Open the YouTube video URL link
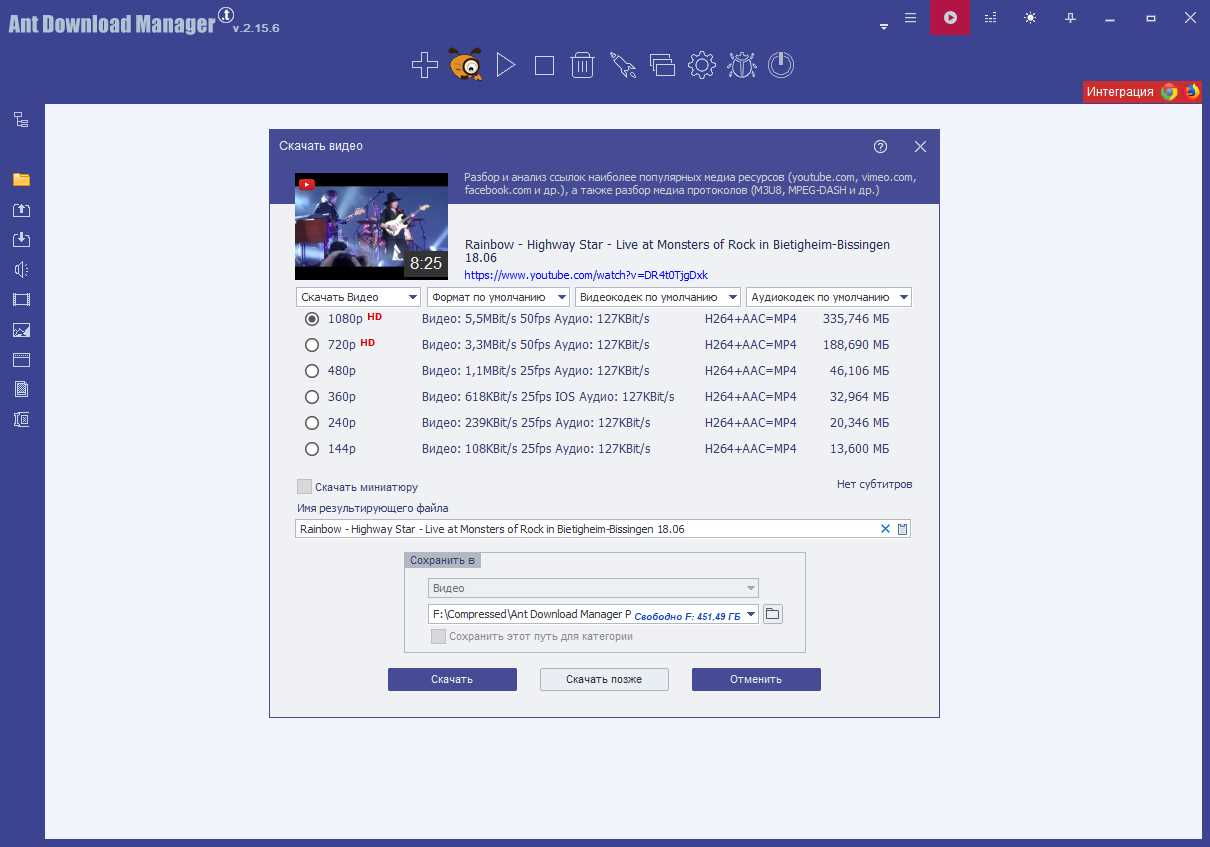Image resolution: width=1210 pixels, height=847 pixels. coord(586,275)
